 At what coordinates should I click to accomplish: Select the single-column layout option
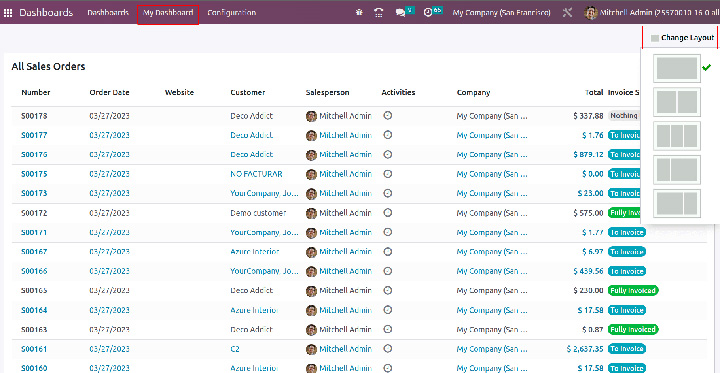pyautogui.click(x=677, y=68)
